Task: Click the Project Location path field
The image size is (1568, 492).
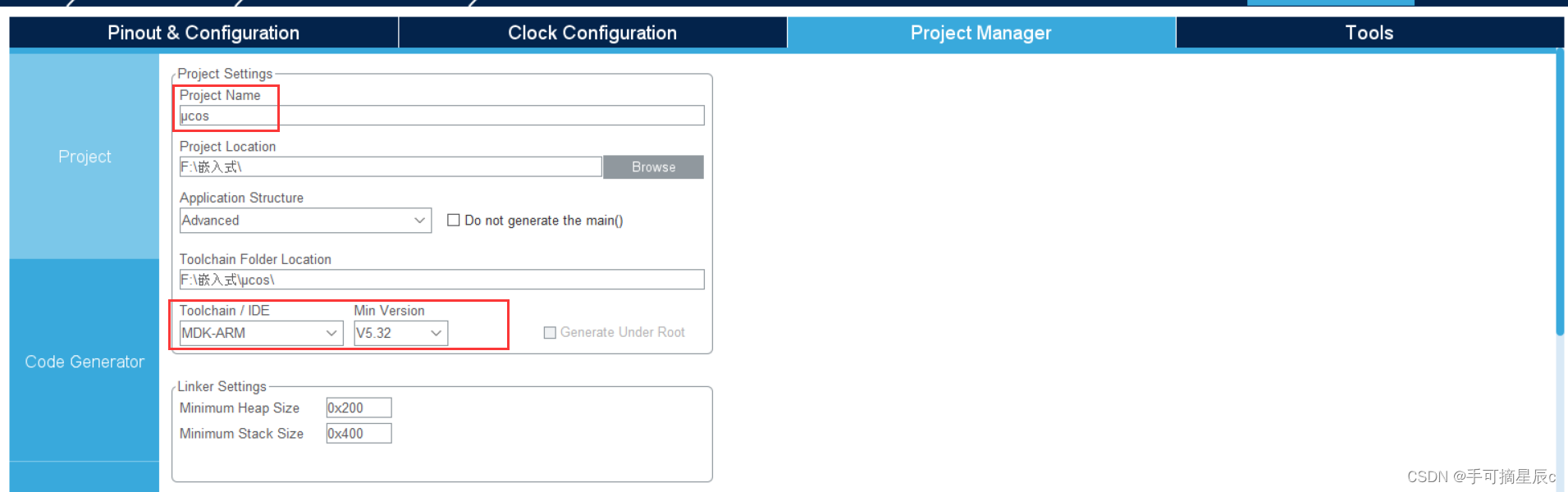Action: (391, 167)
